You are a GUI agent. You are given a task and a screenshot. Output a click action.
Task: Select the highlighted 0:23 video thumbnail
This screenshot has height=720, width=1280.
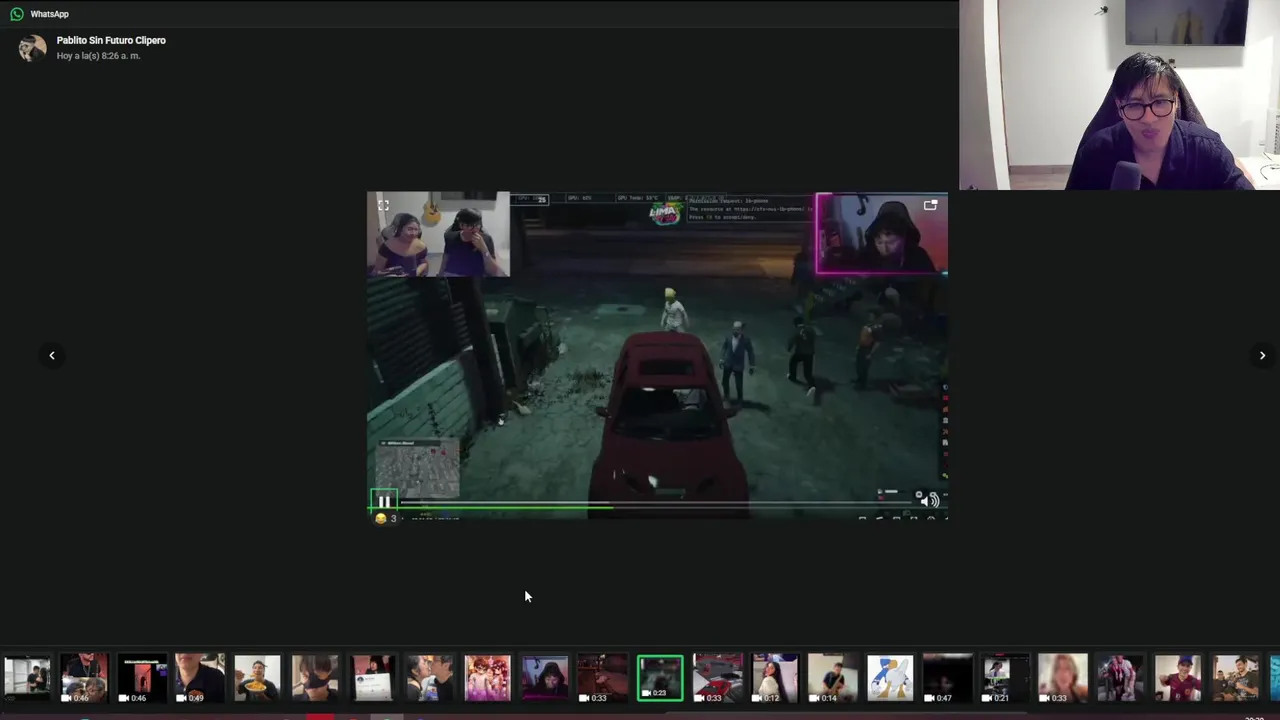point(660,678)
